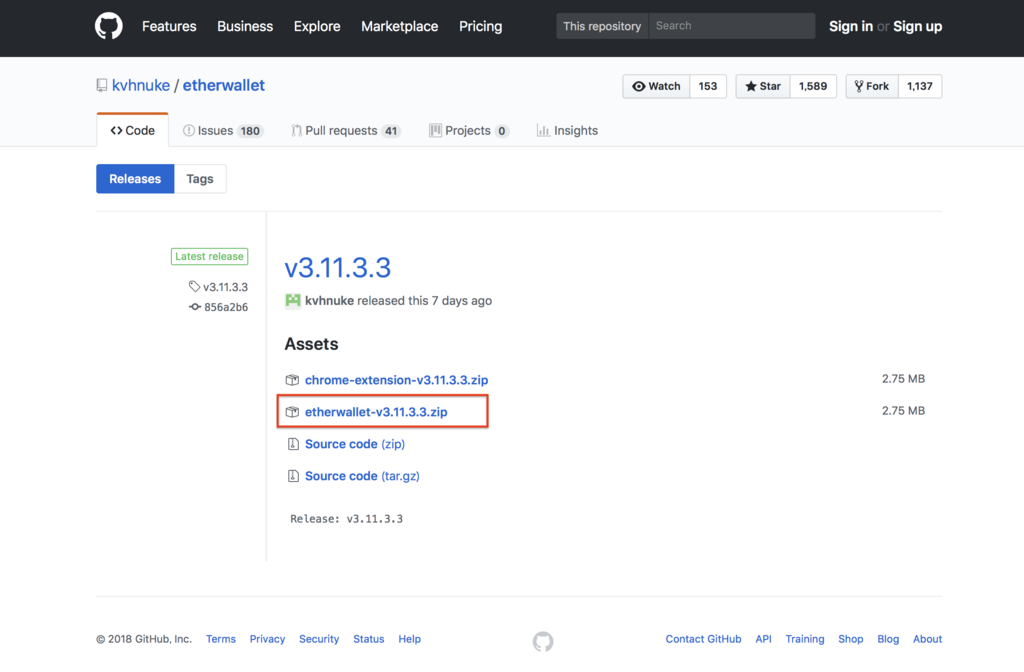
Task: Open Shop link in footer
Action: pyautogui.click(x=850, y=639)
